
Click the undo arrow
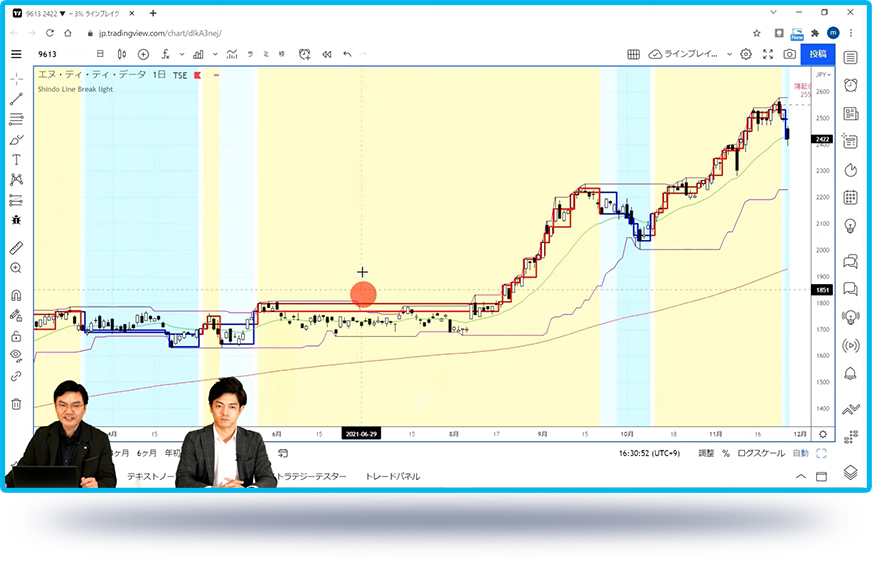pos(347,54)
